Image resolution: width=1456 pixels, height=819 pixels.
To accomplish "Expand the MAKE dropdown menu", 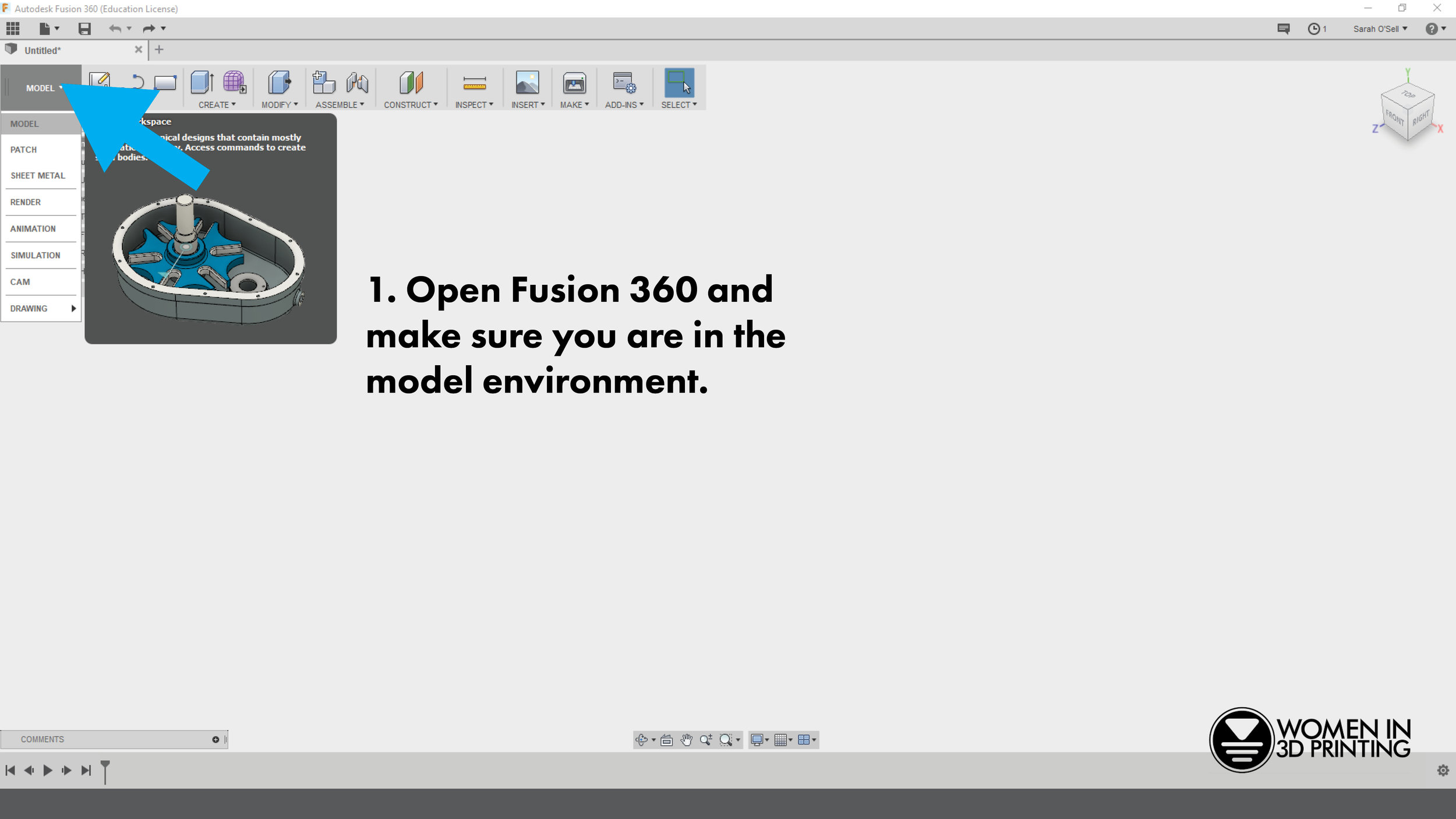I will [574, 105].
